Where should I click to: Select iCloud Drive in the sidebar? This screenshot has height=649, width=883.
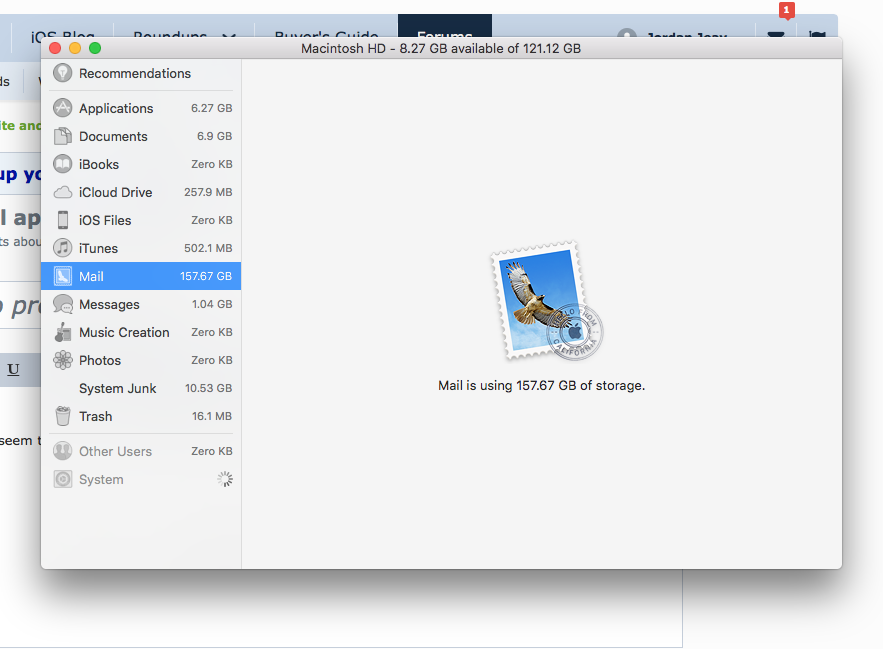[141, 192]
